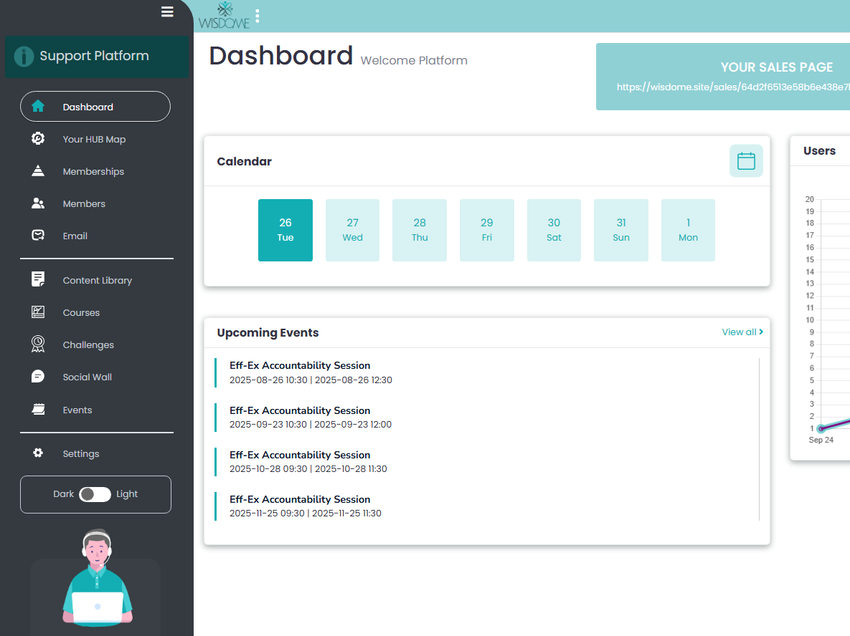The image size is (850, 636).
Task: Open the Members page icon
Action: (38, 203)
